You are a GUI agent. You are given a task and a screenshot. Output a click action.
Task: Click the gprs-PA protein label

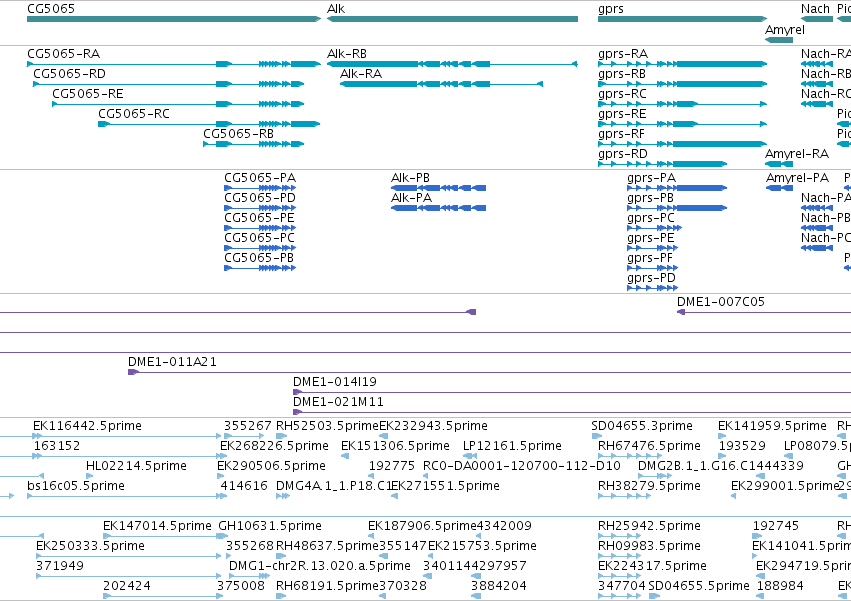point(651,178)
